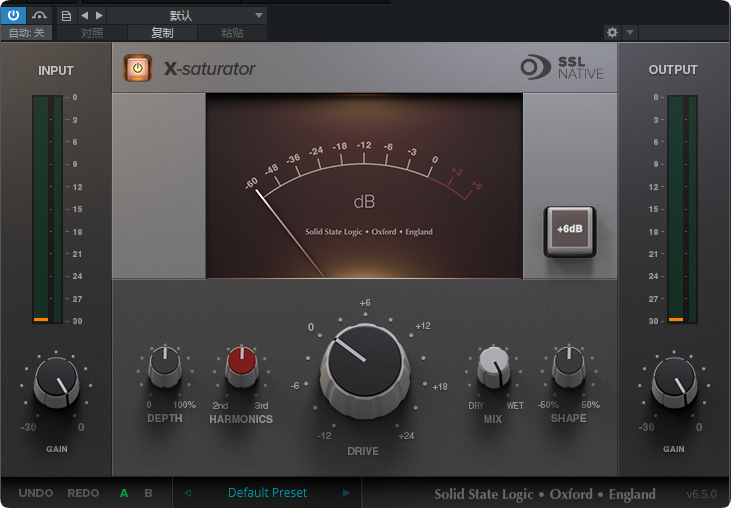
Task: Click the sidechain monitor icon in host toolbar
Action: [39, 15]
